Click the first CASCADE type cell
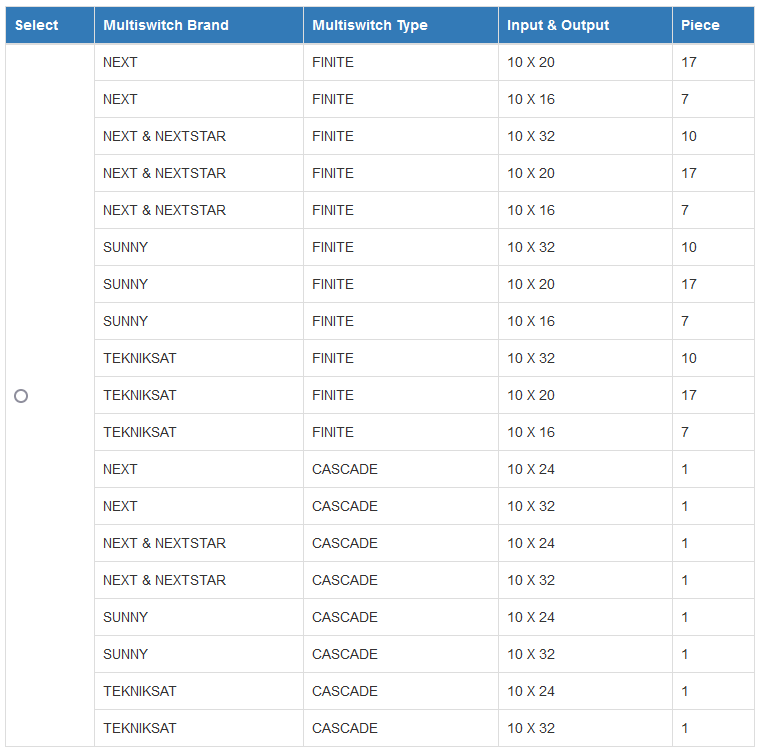The height and width of the screenshot is (756, 763). 401,469
